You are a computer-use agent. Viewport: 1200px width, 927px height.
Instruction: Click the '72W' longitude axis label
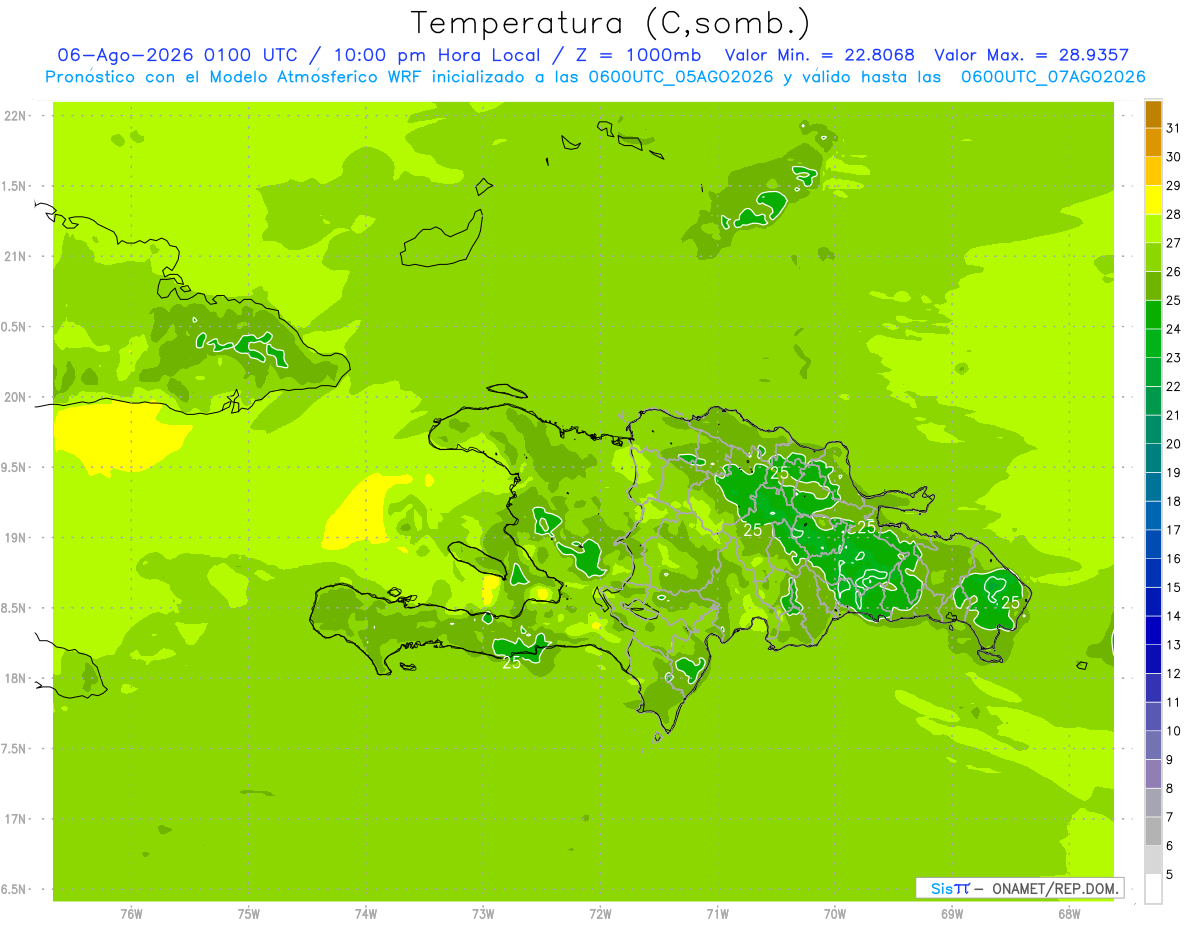(x=600, y=914)
